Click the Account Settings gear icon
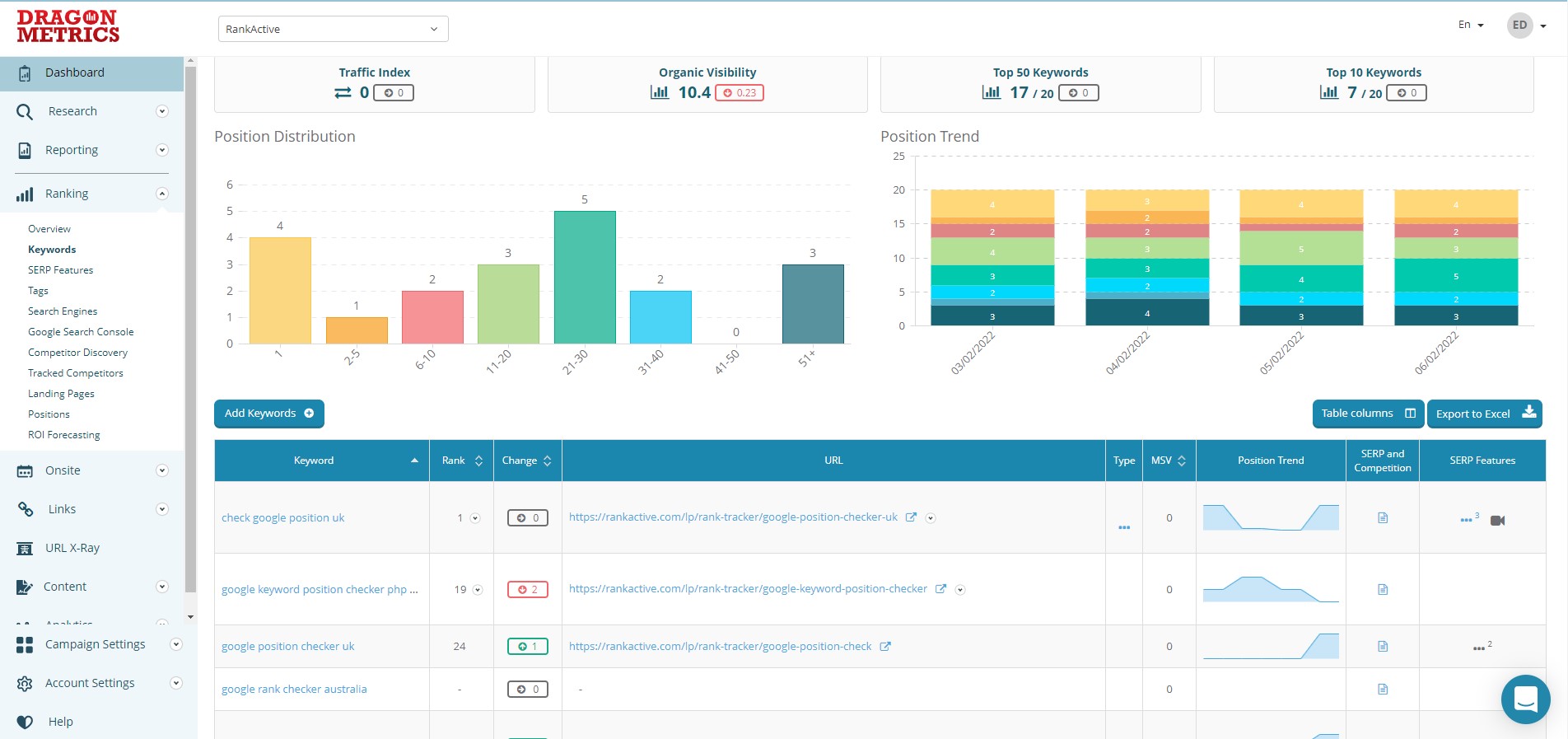The width and height of the screenshot is (1568, 739). [25, 683]
